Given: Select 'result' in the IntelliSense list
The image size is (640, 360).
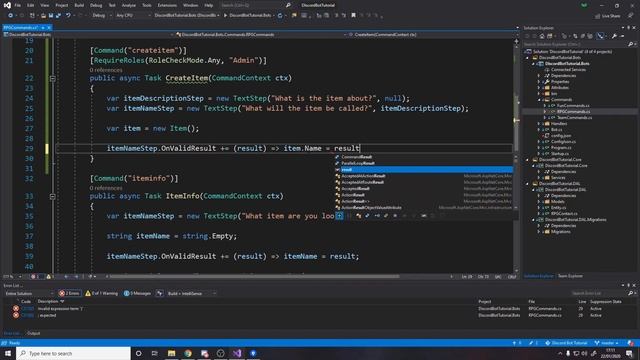Looking at the screenshot, I should coord(424,169).
